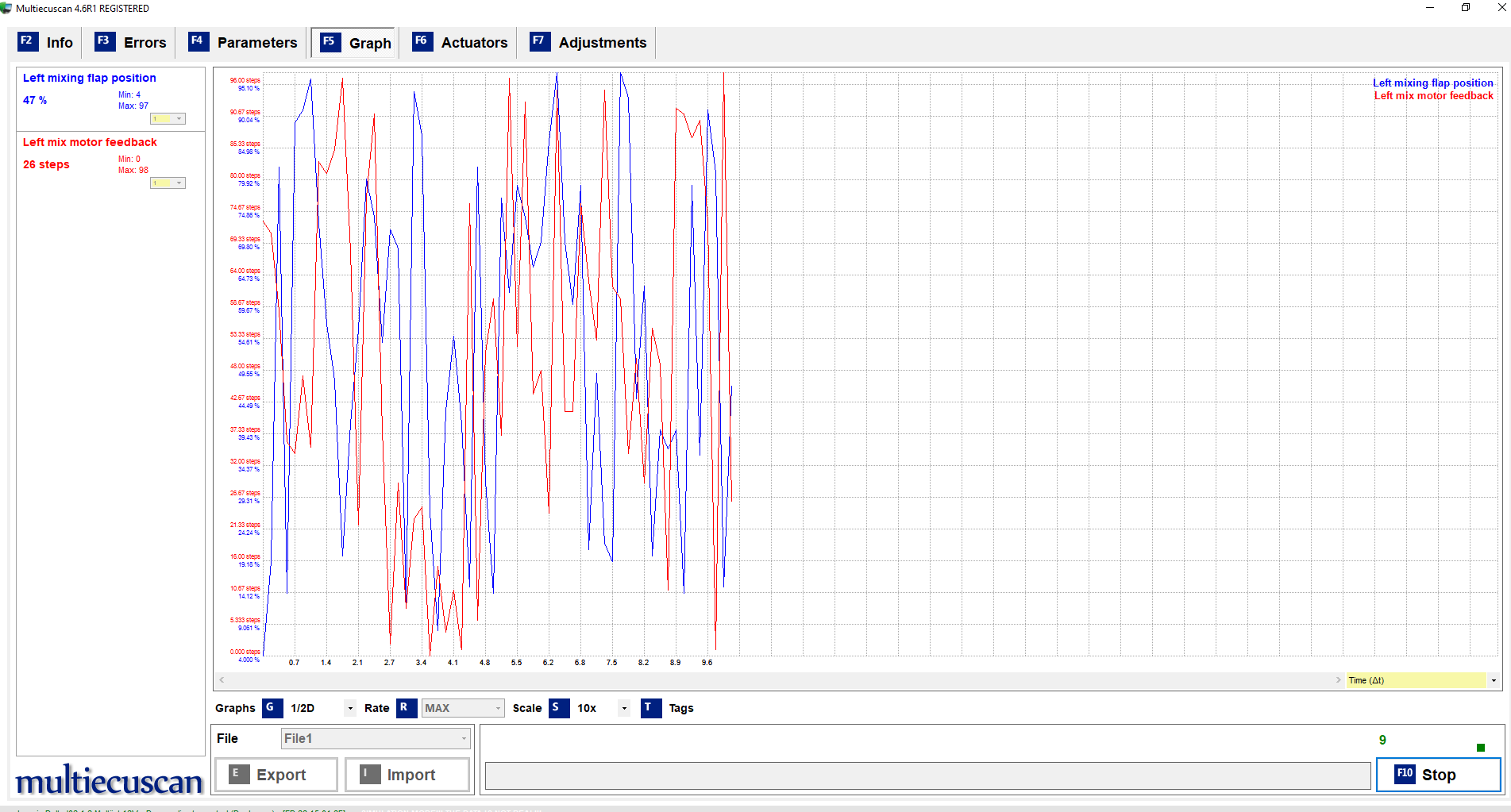This screenshot has height=812, width=1511.
Task: Click the Export button
Action: (x=276, y=774)
